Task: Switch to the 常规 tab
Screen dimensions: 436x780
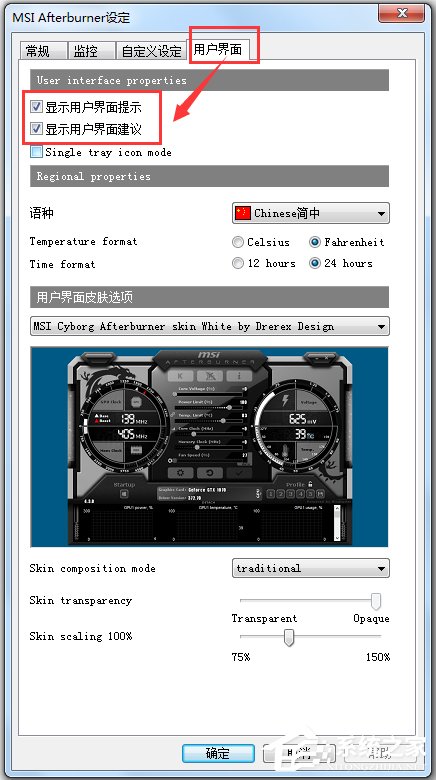Action: 43,51
